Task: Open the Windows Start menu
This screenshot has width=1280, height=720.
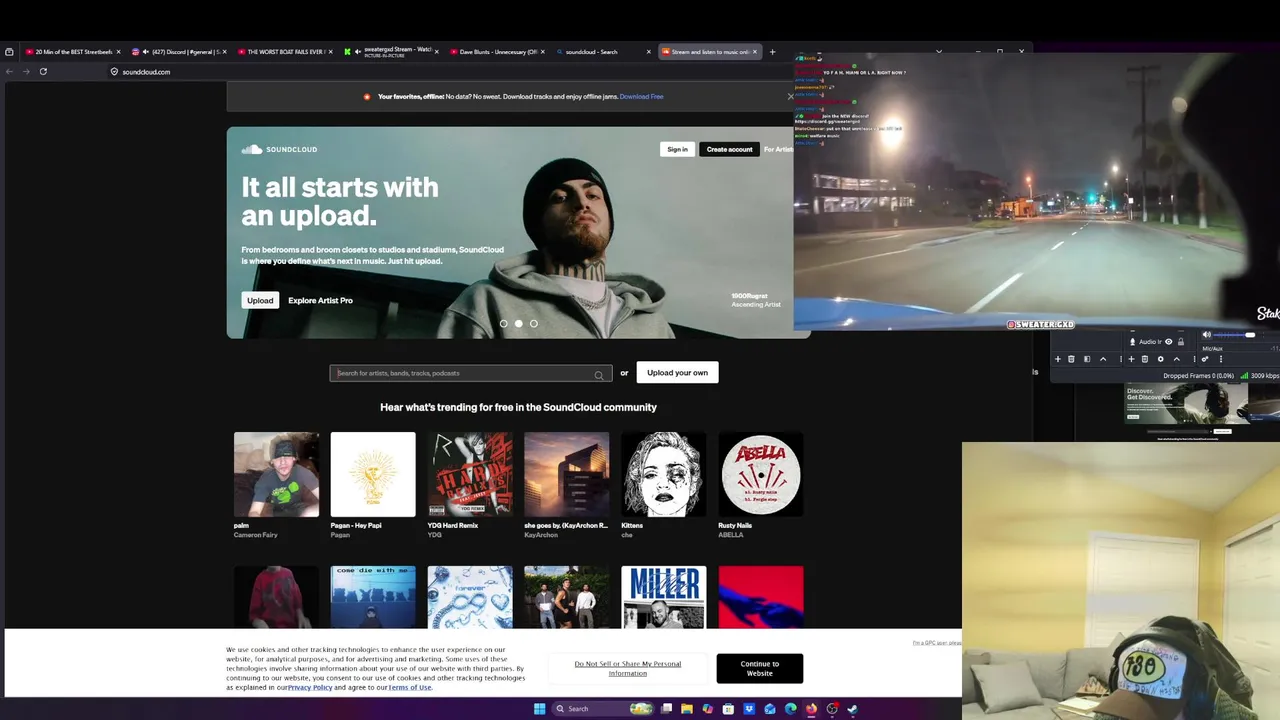Action: pos(540,709)
